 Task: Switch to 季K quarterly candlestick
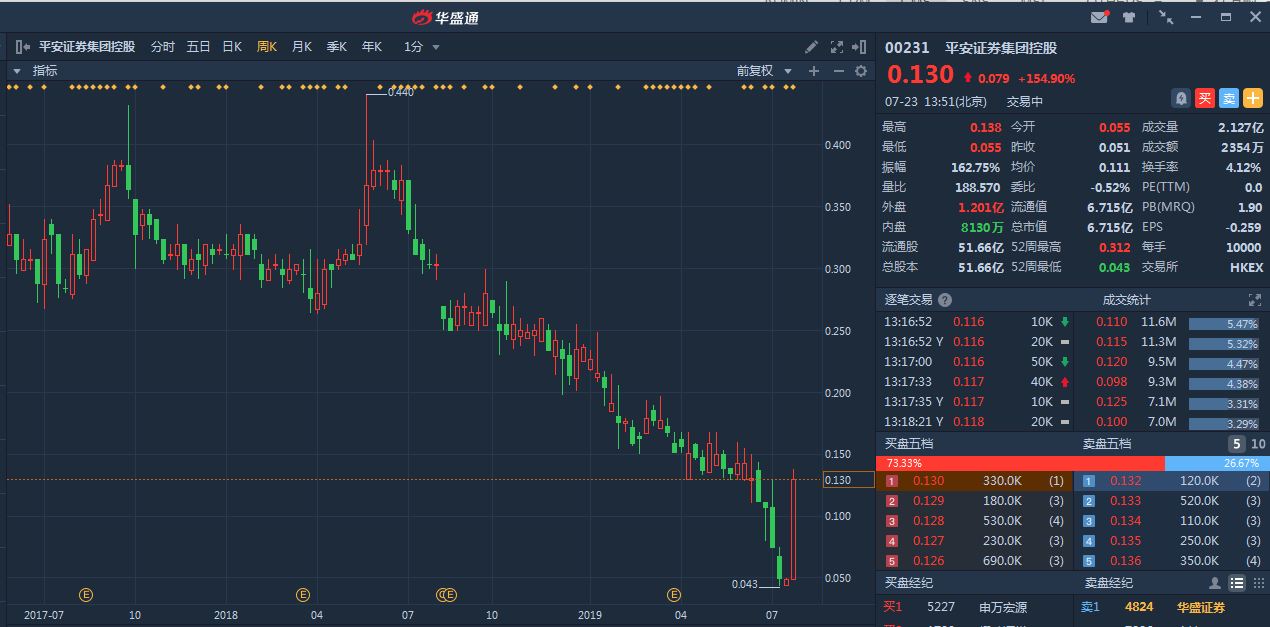coord(337,47)
